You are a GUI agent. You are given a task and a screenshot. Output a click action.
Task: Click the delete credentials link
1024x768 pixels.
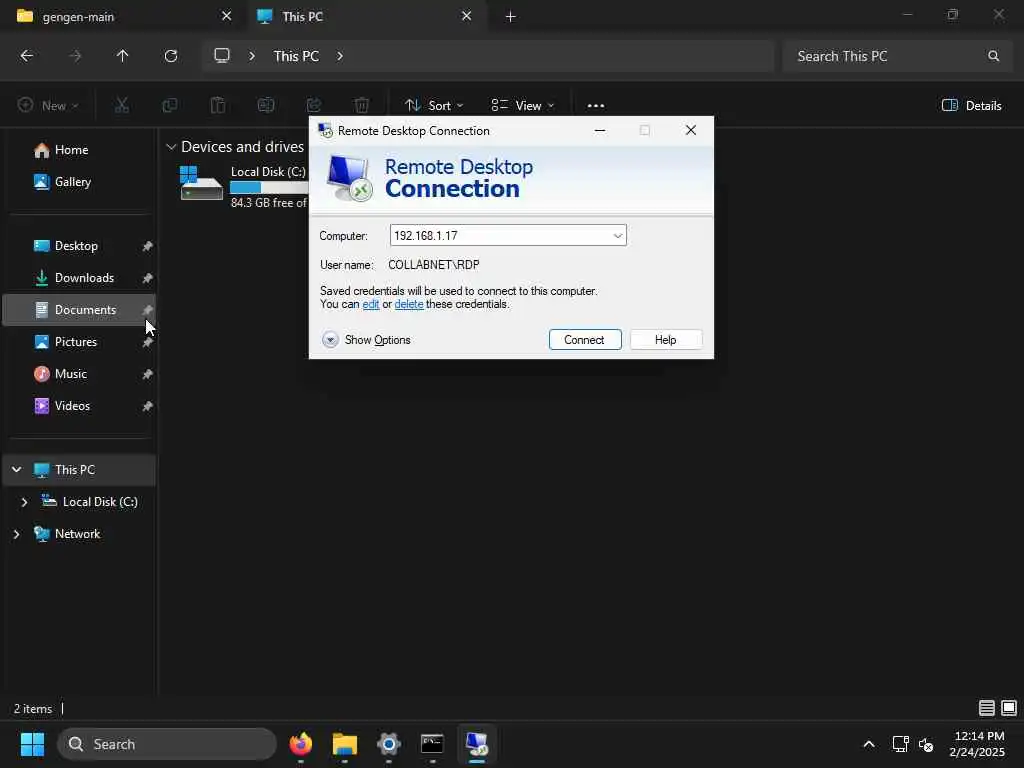pos(409,304)
